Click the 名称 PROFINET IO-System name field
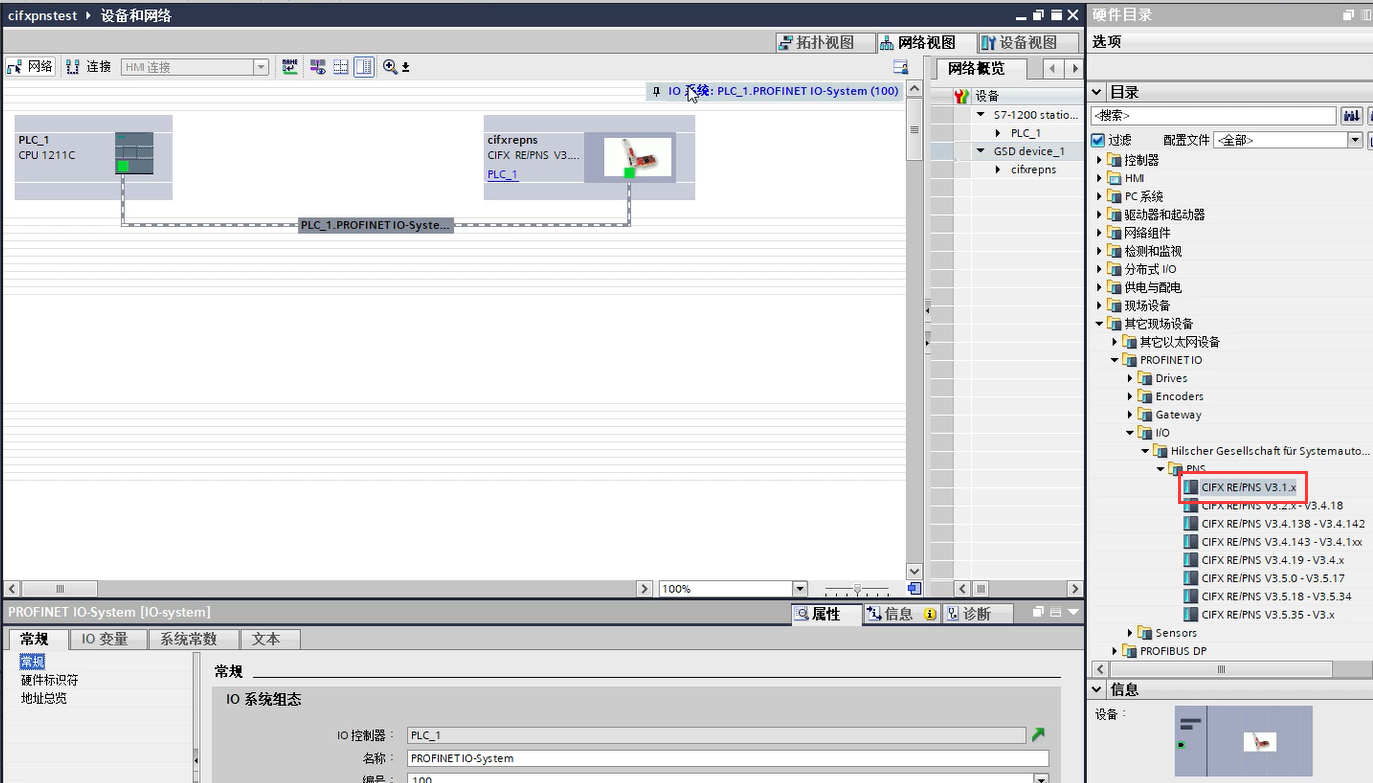1373x783 pixels. (728, 758)
